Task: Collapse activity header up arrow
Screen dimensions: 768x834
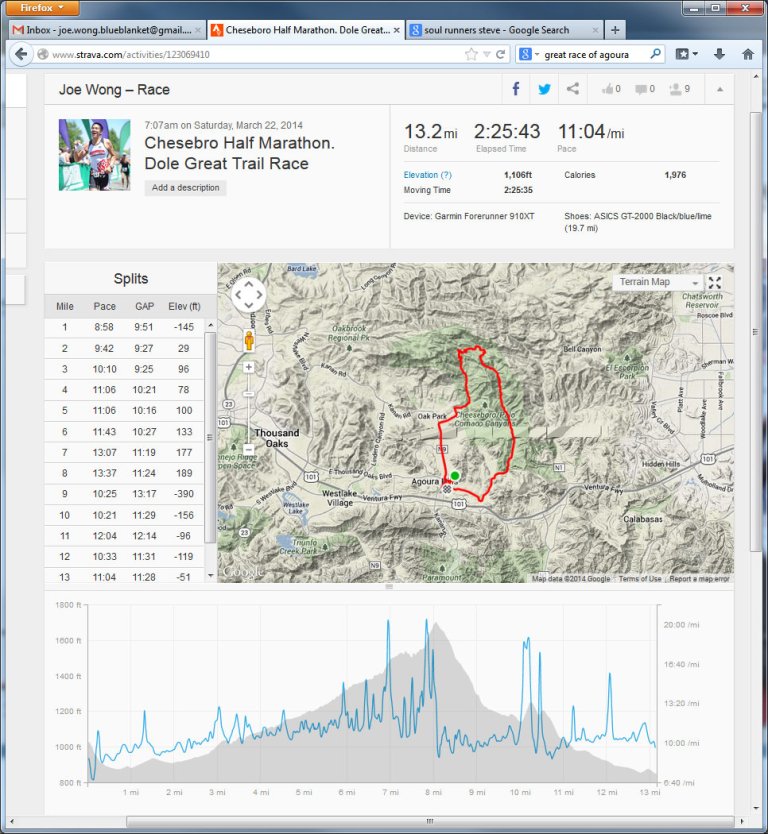Action: 720,89
